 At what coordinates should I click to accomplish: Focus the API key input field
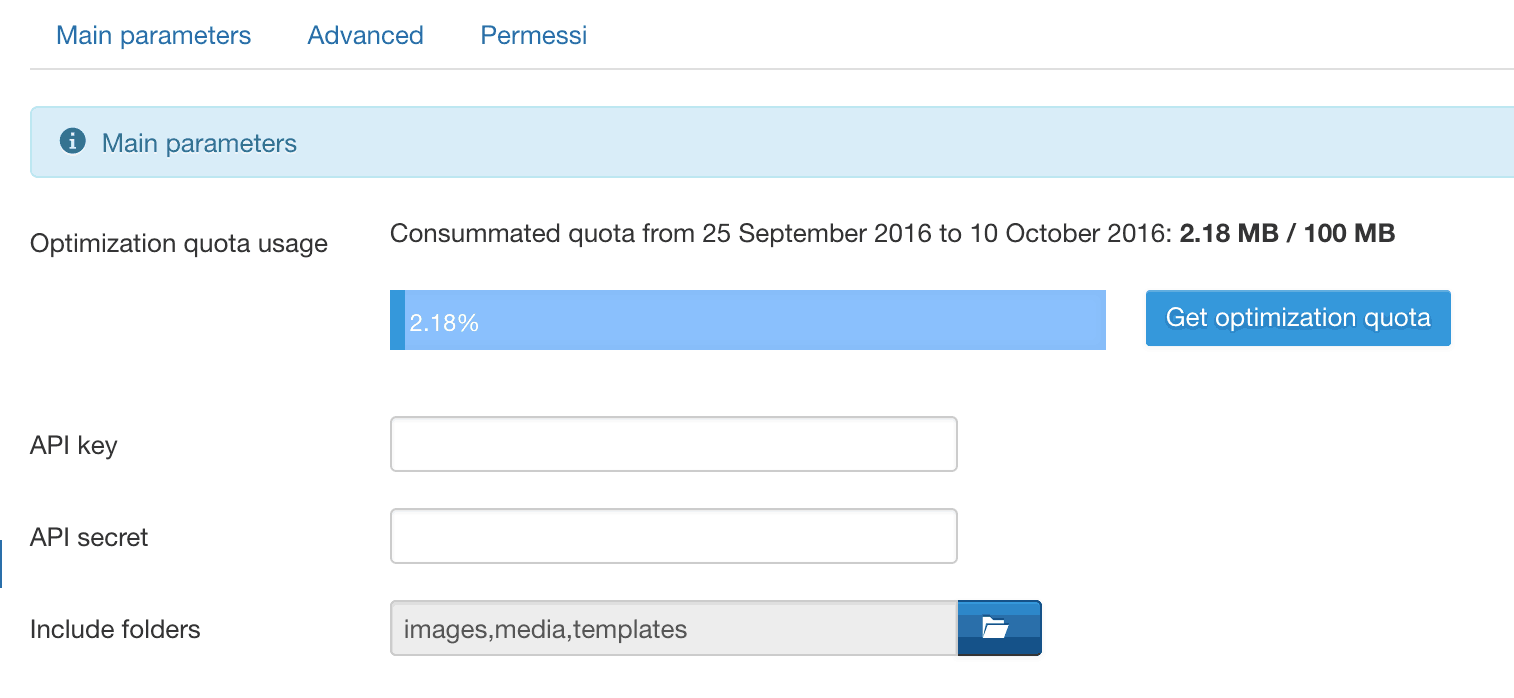[x=674, y=444]
